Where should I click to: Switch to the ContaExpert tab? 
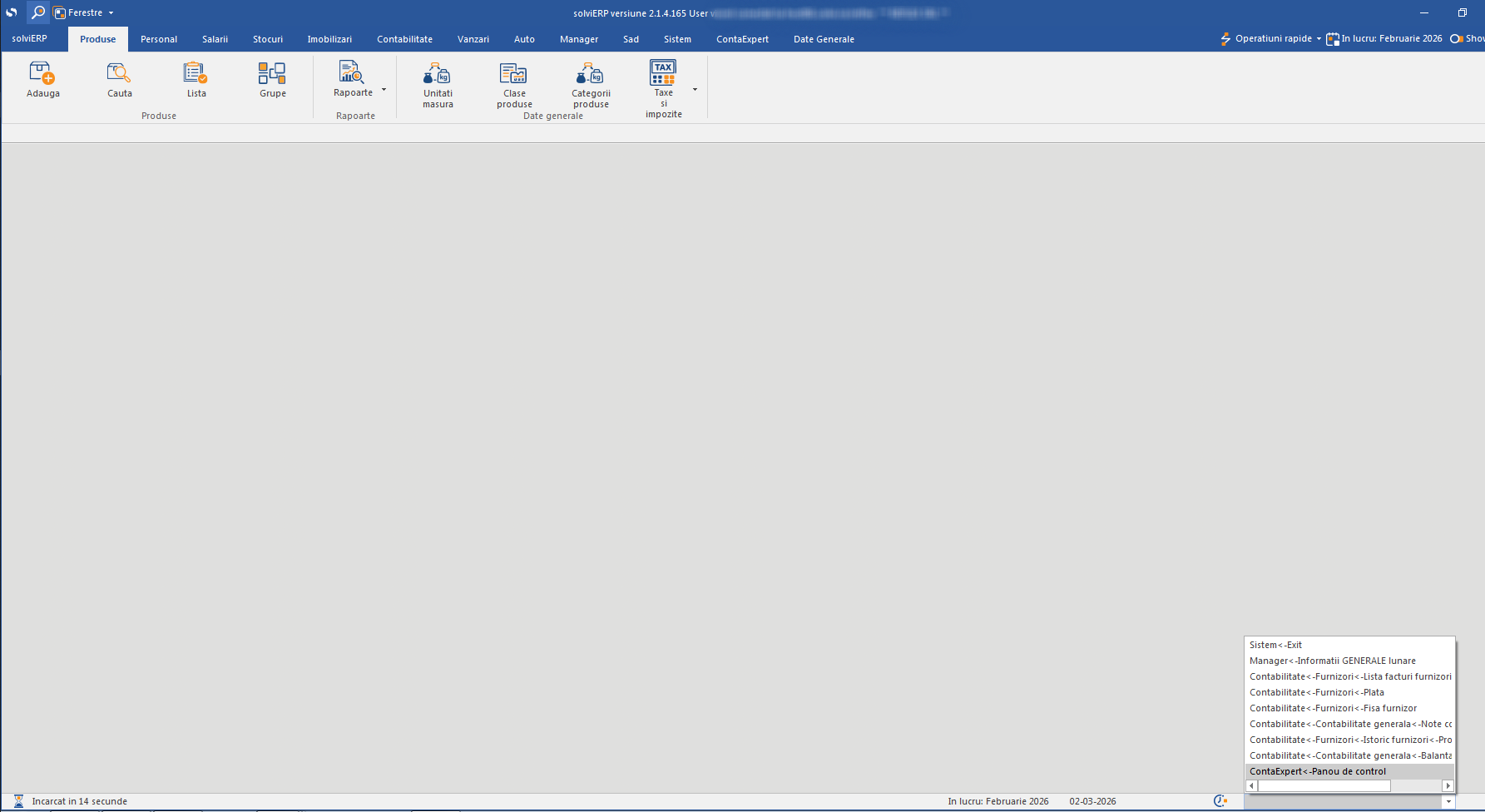(x=742, y=39)
